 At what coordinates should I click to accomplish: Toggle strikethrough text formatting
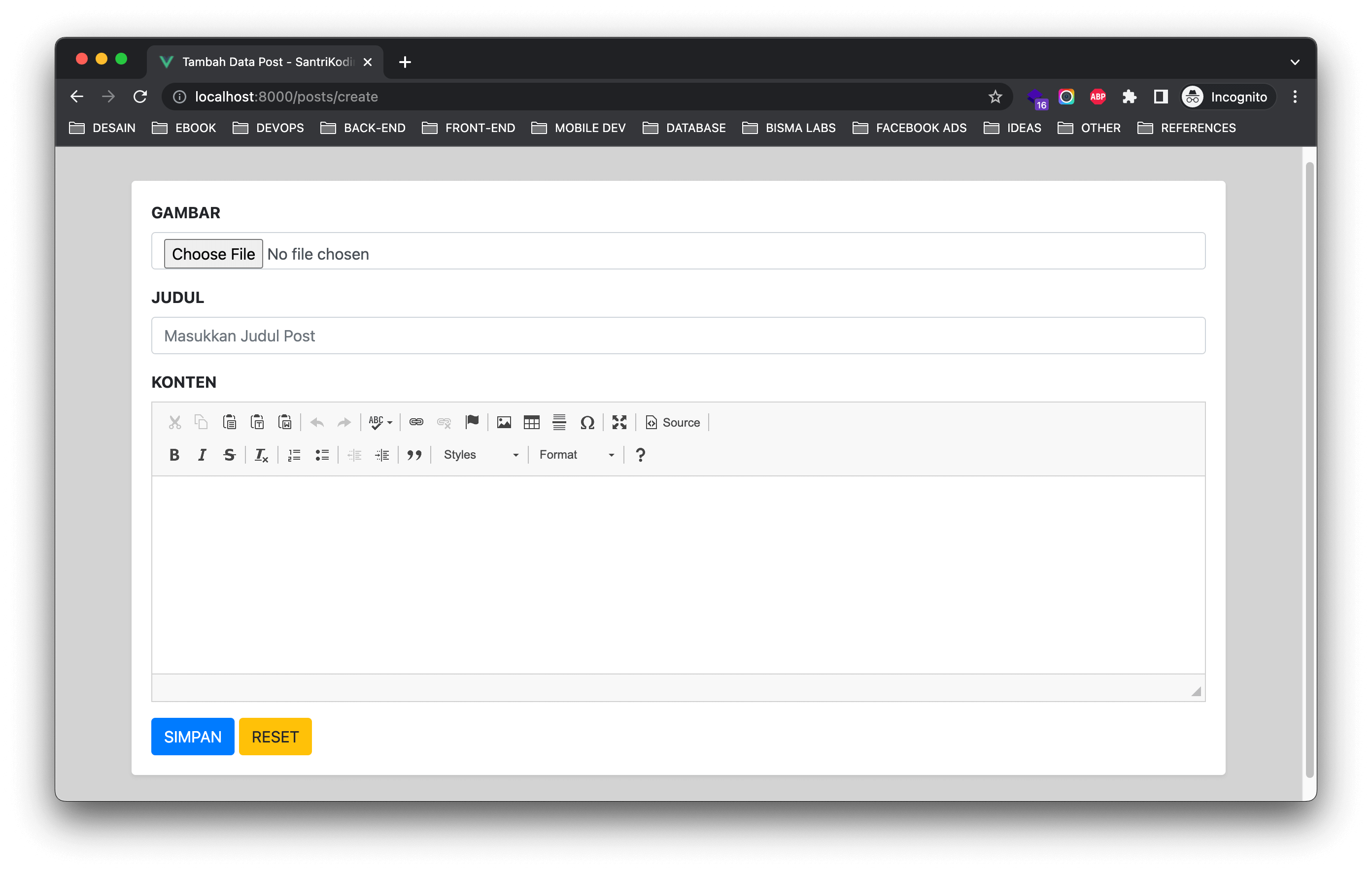[230, 455]
